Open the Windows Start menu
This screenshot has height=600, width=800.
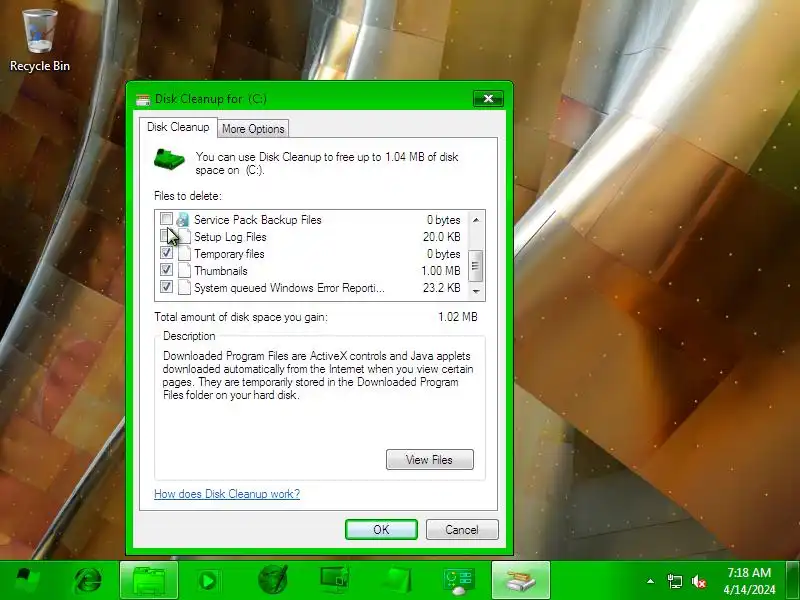click(x=27, y=581)
